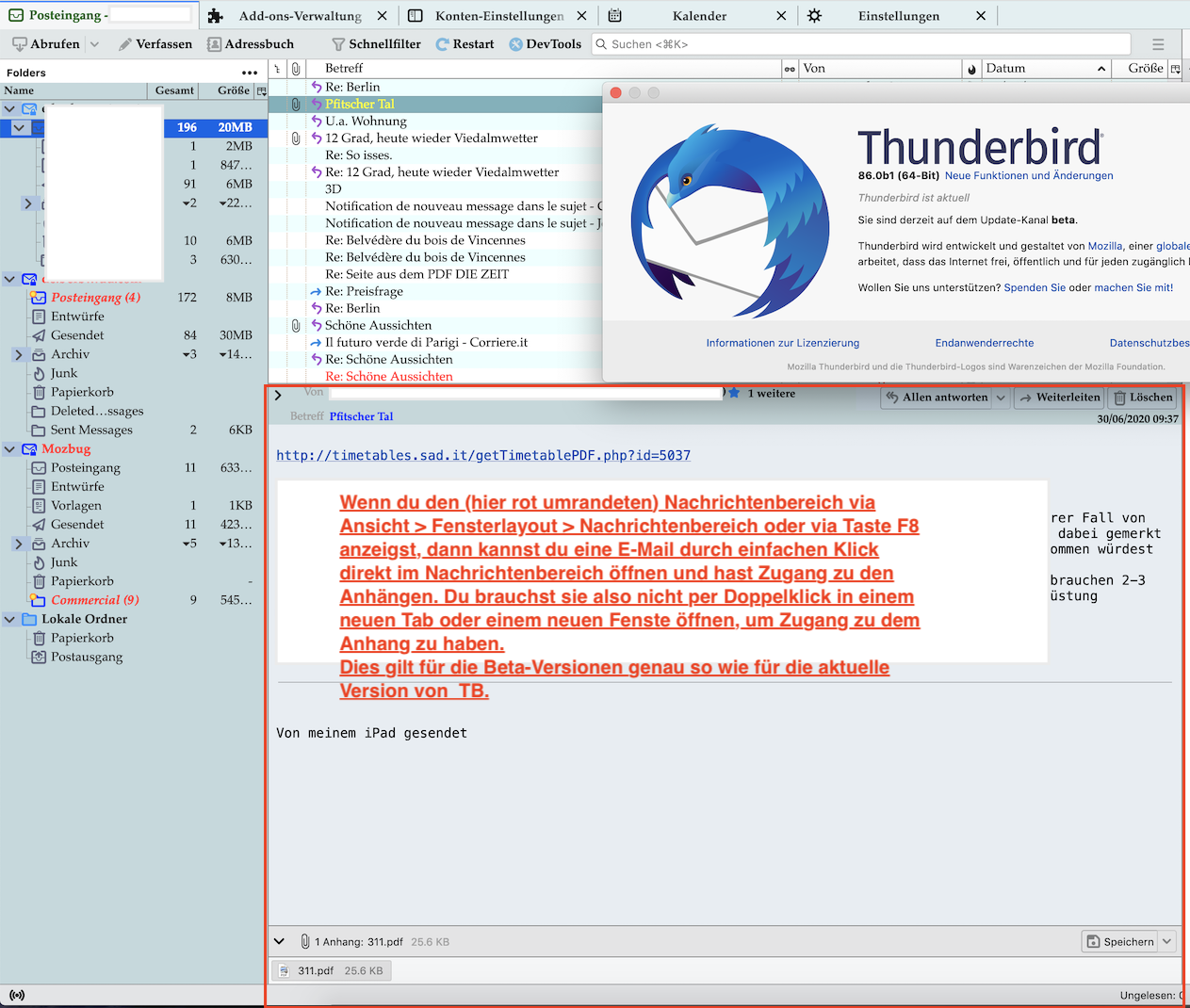
Task: Sort by the junk flame column header
Action: coord(972,69)
